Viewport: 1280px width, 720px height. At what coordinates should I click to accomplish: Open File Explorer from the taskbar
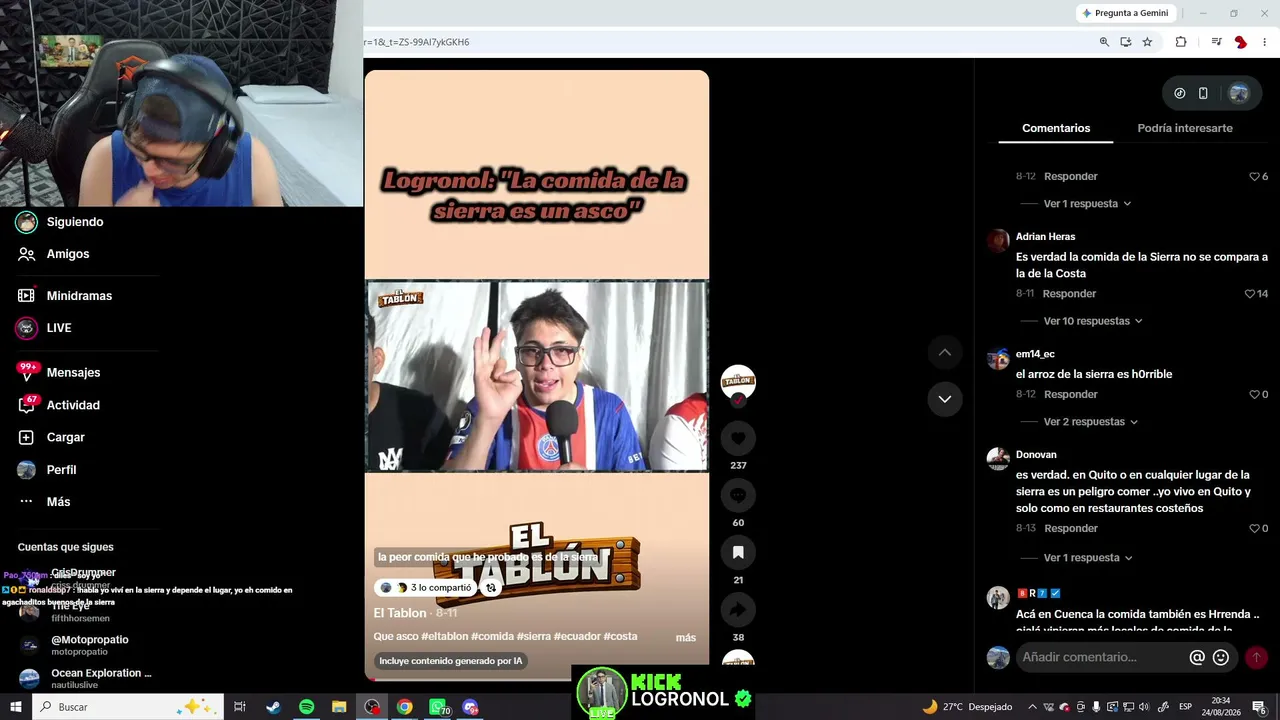(x=339, y=707)
